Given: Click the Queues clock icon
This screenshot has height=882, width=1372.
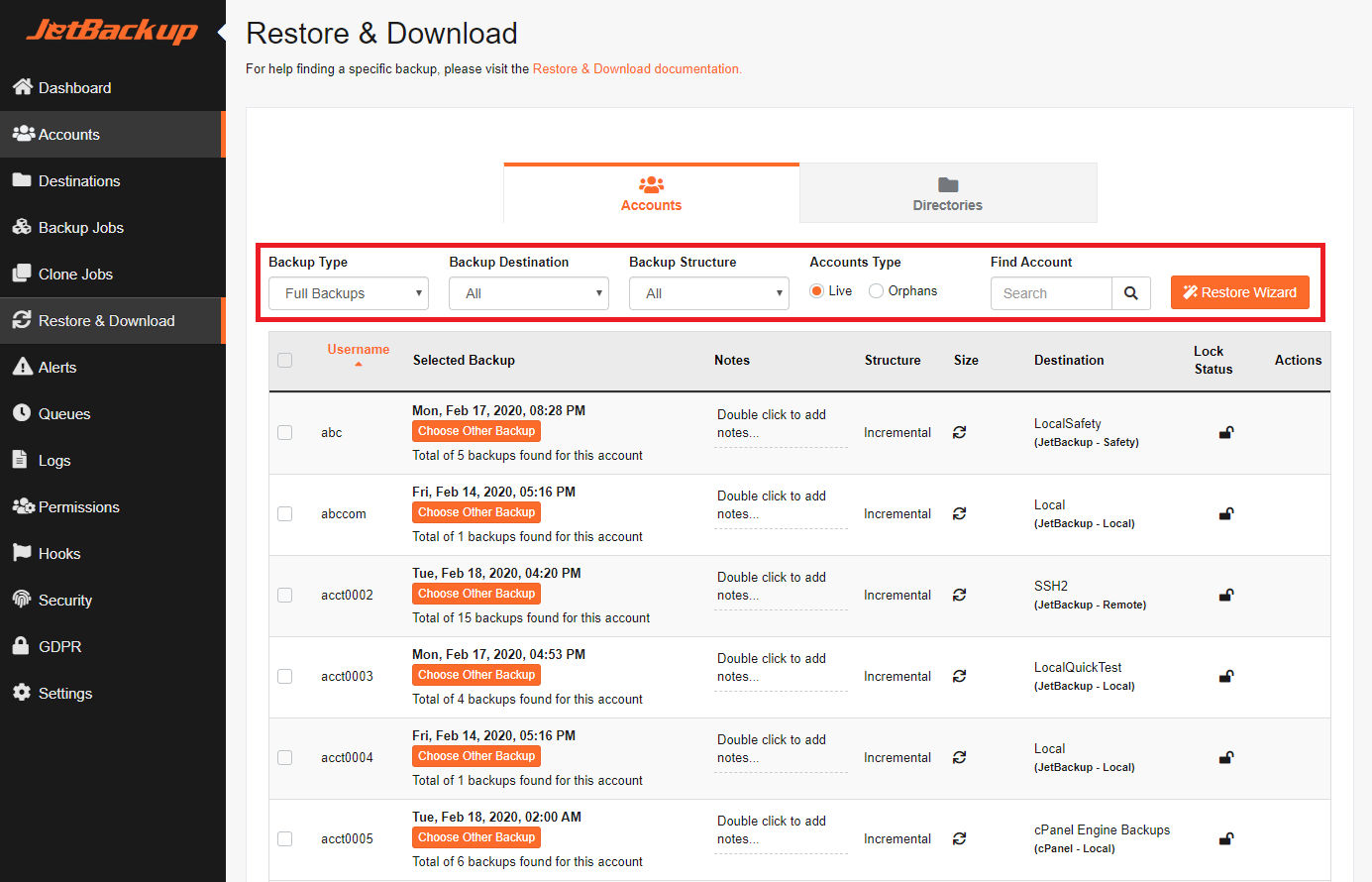Looking at the screenshot, I should tap(22, 413).
